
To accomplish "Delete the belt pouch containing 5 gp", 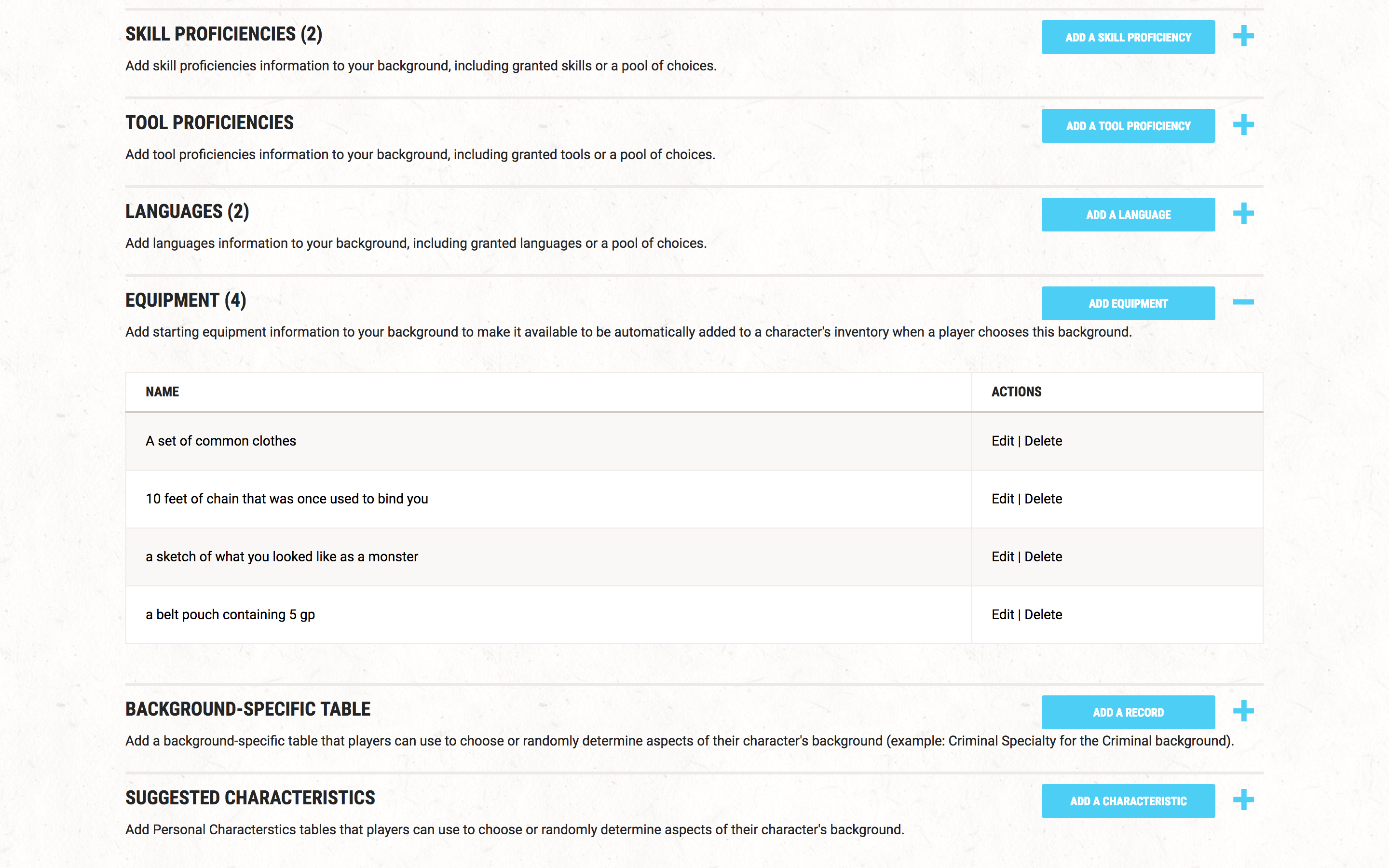I will click(x=1043, y=615).
